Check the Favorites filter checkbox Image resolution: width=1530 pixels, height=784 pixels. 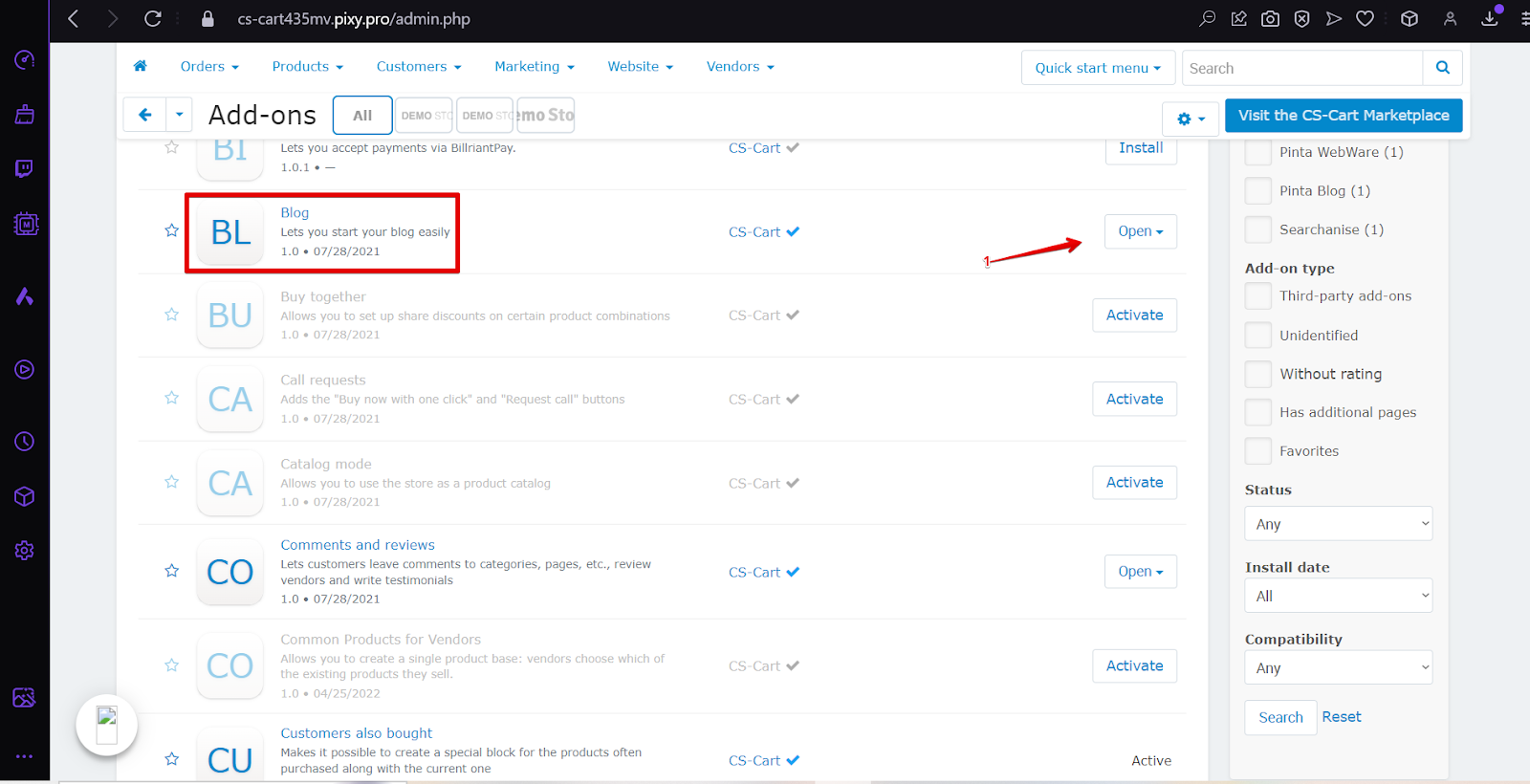pyautogui.click(x=1258, y=451)
